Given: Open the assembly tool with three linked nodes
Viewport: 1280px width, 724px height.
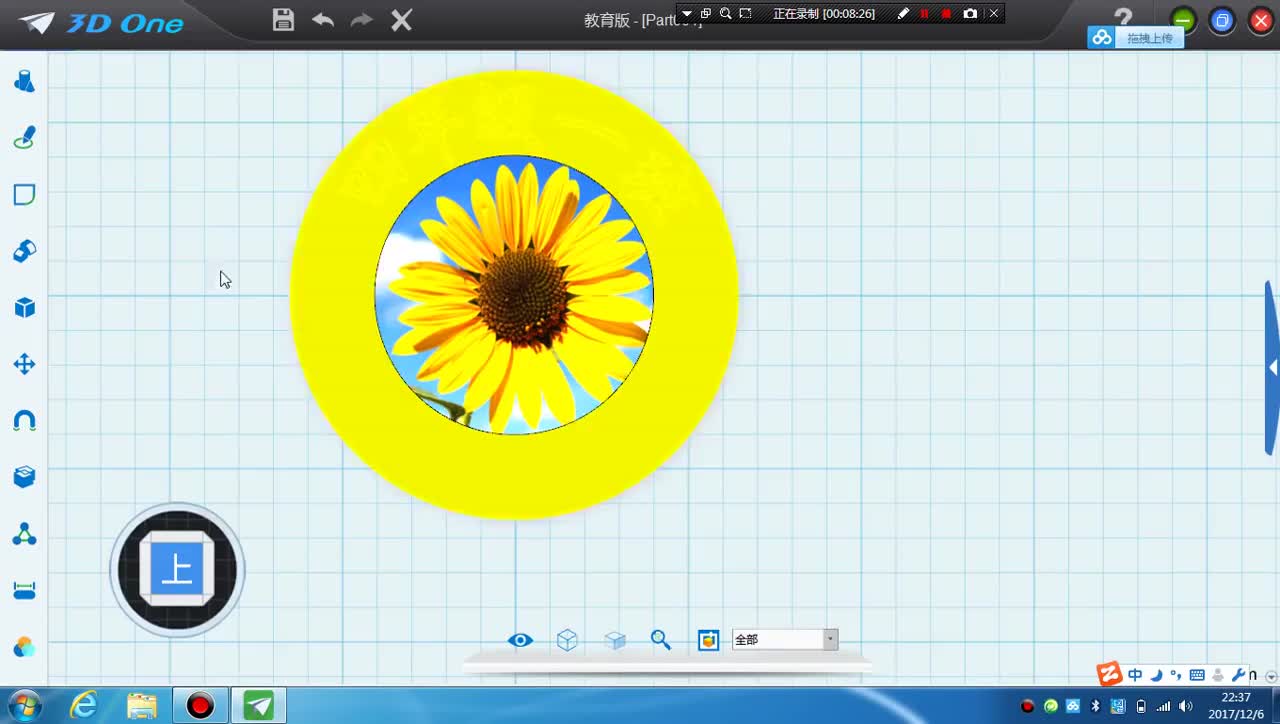Looking at the screenshot, I should pyautogui.click(x=24, y=534).
